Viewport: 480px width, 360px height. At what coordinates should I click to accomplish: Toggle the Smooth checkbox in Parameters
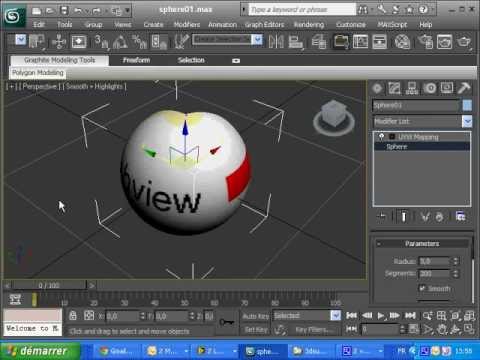click(422, 288)
